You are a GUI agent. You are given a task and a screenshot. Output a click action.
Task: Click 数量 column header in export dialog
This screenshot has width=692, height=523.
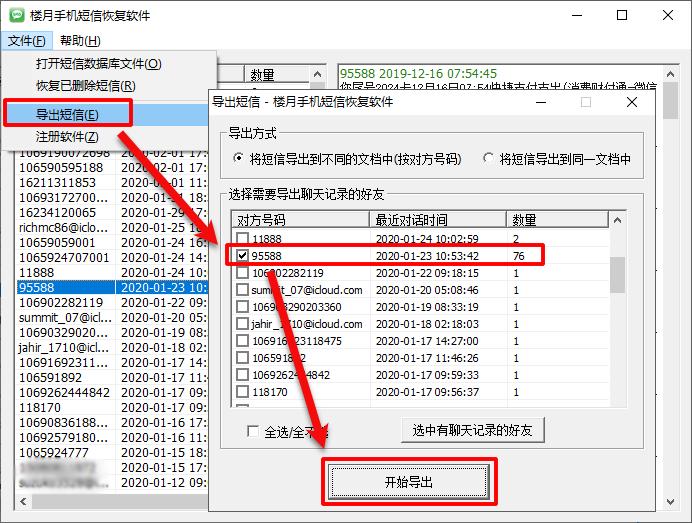(x=557, y=219)
